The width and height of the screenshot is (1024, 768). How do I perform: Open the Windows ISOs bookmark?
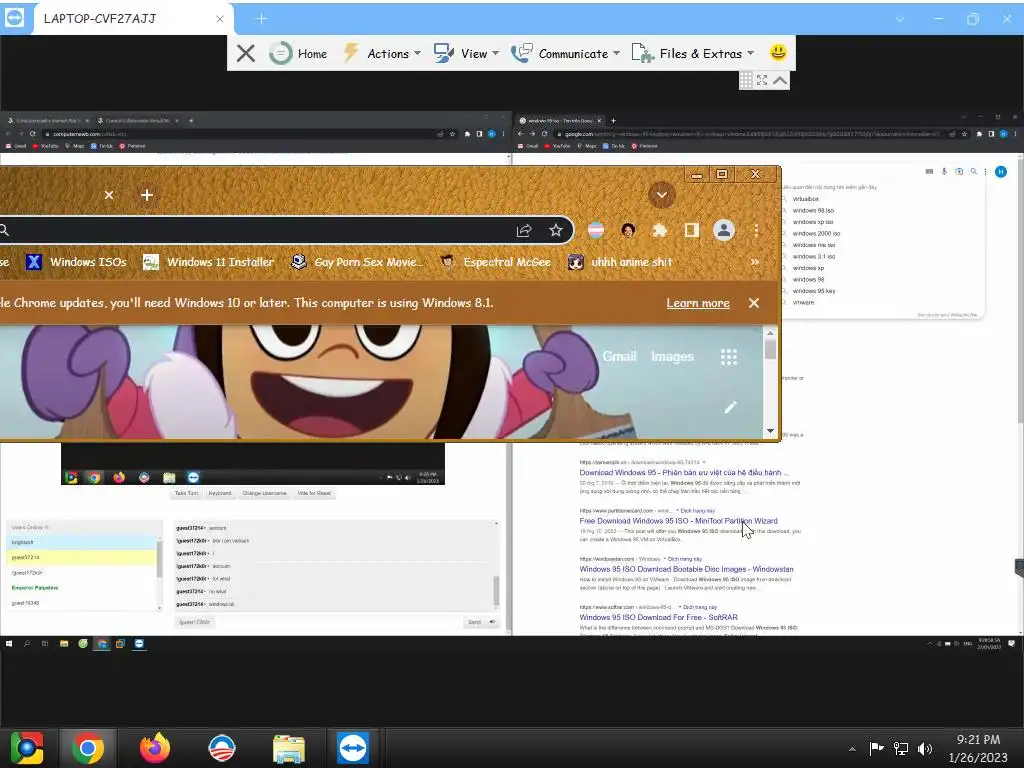pos(76,262)
